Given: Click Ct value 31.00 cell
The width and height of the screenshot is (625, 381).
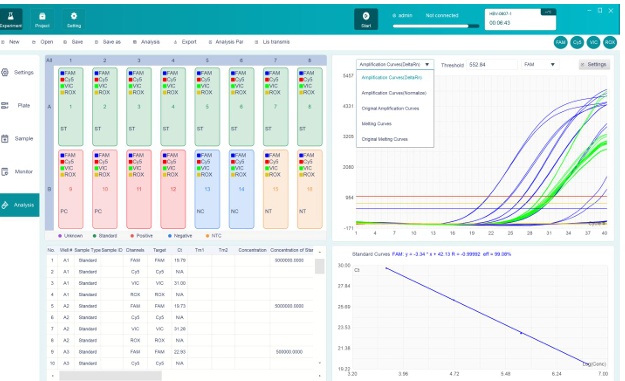Looking at the screenshot, I should pyautogui.click(x=180, y=283).
